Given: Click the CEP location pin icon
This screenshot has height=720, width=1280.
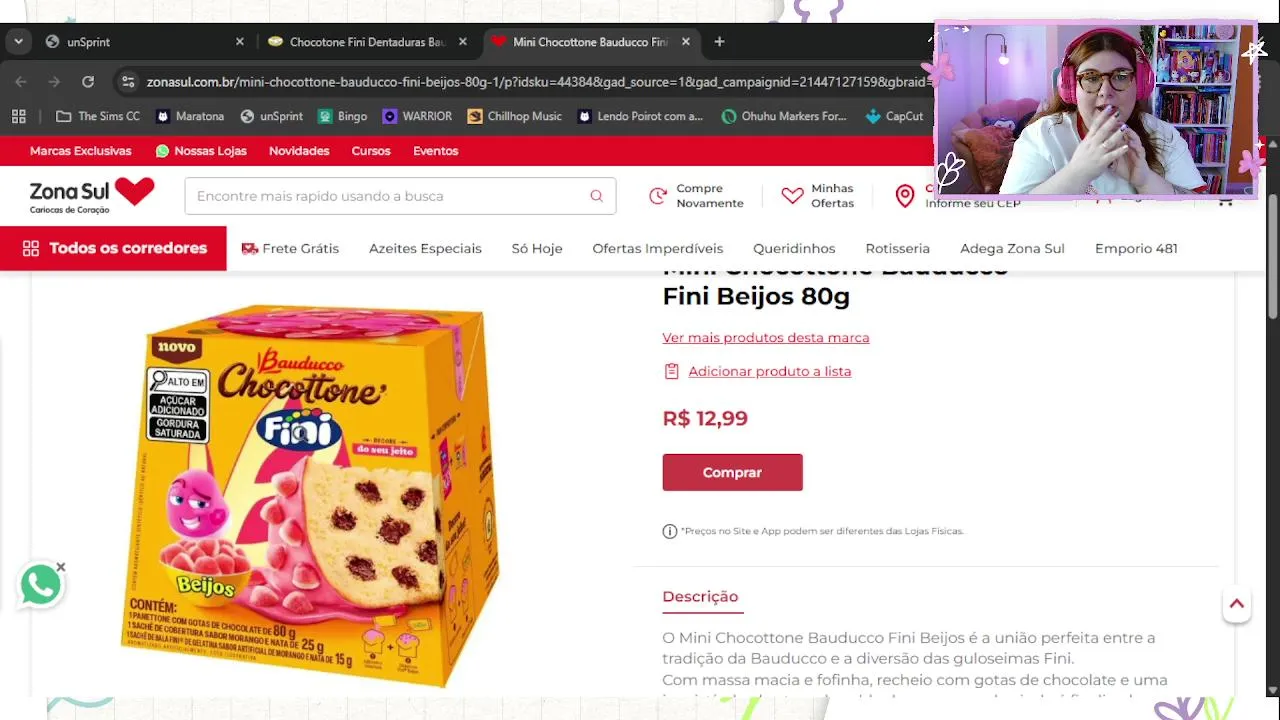Looking at the screenshot, I should [x=905, y=196].
